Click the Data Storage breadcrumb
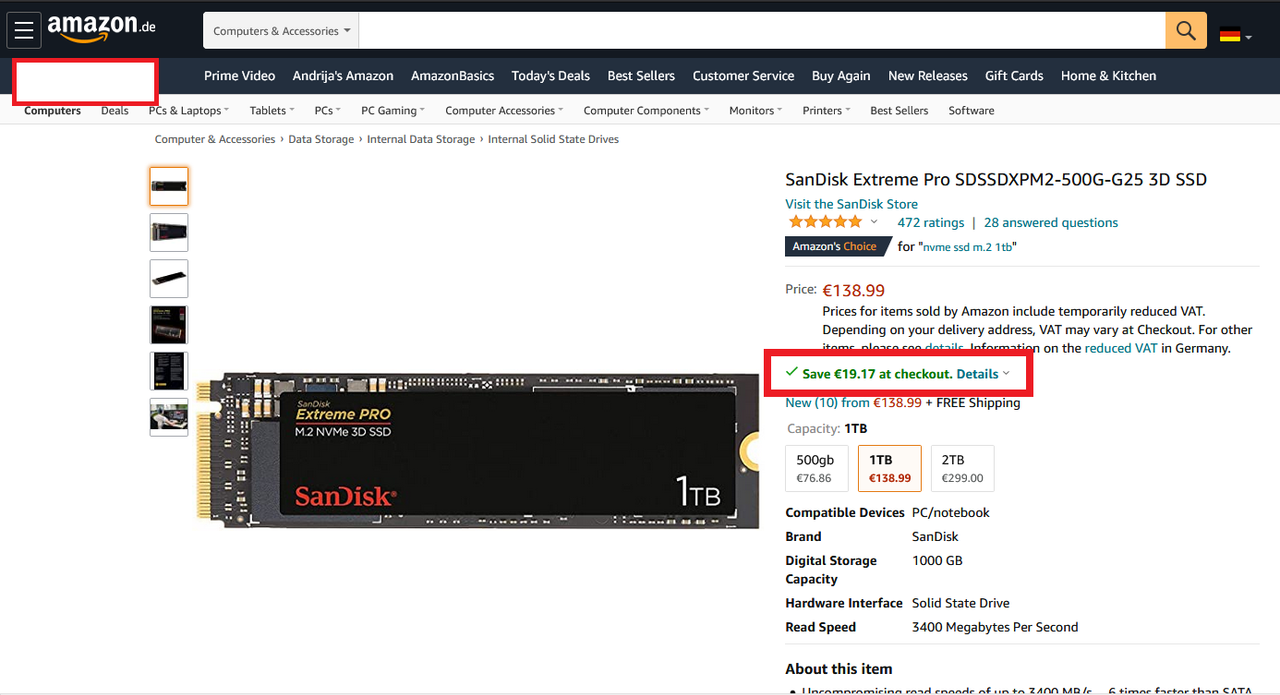Image resolution: width=1280 pixels, height=695 pixels. (x=321, y=140)
